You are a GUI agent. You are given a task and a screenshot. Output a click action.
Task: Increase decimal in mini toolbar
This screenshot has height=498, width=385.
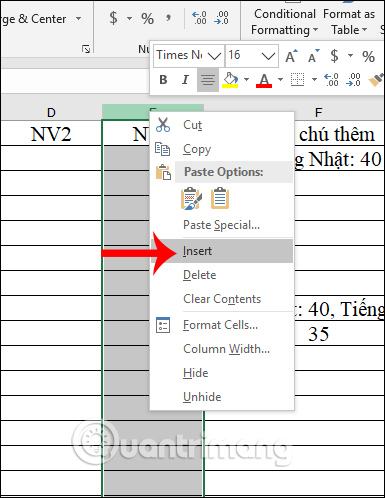pos(331,80)
